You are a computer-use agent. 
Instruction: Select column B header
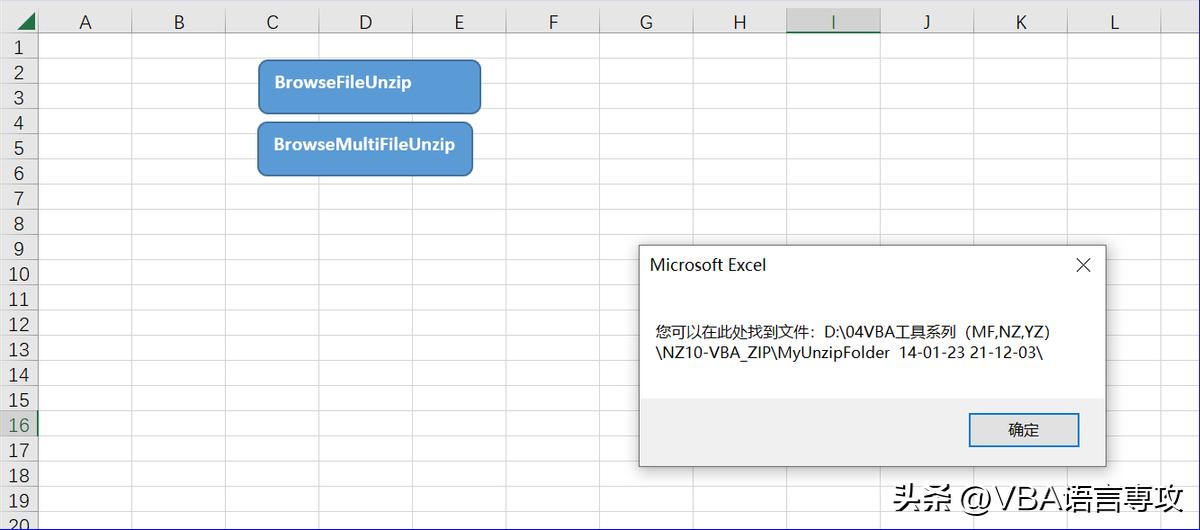coord(179,22)
